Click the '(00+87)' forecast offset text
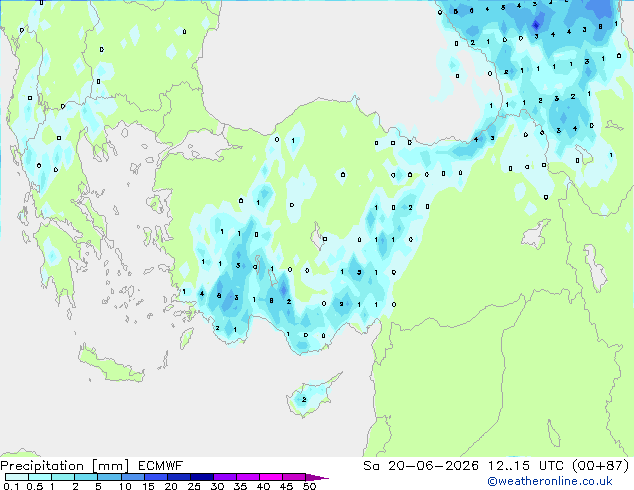This screenshot has height=490, width=634. [x=601, y=466]
